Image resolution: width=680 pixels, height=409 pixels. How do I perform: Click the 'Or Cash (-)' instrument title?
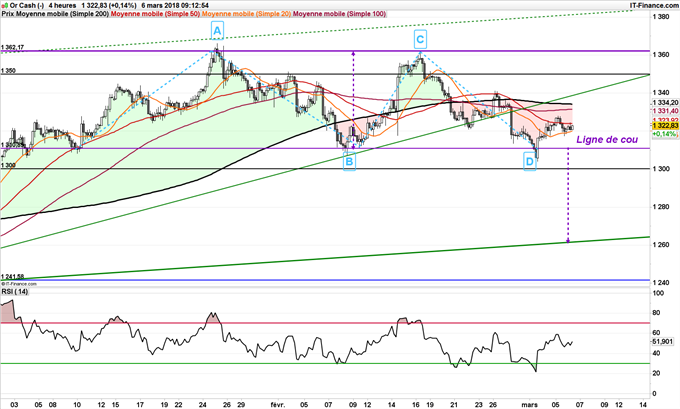27,6
